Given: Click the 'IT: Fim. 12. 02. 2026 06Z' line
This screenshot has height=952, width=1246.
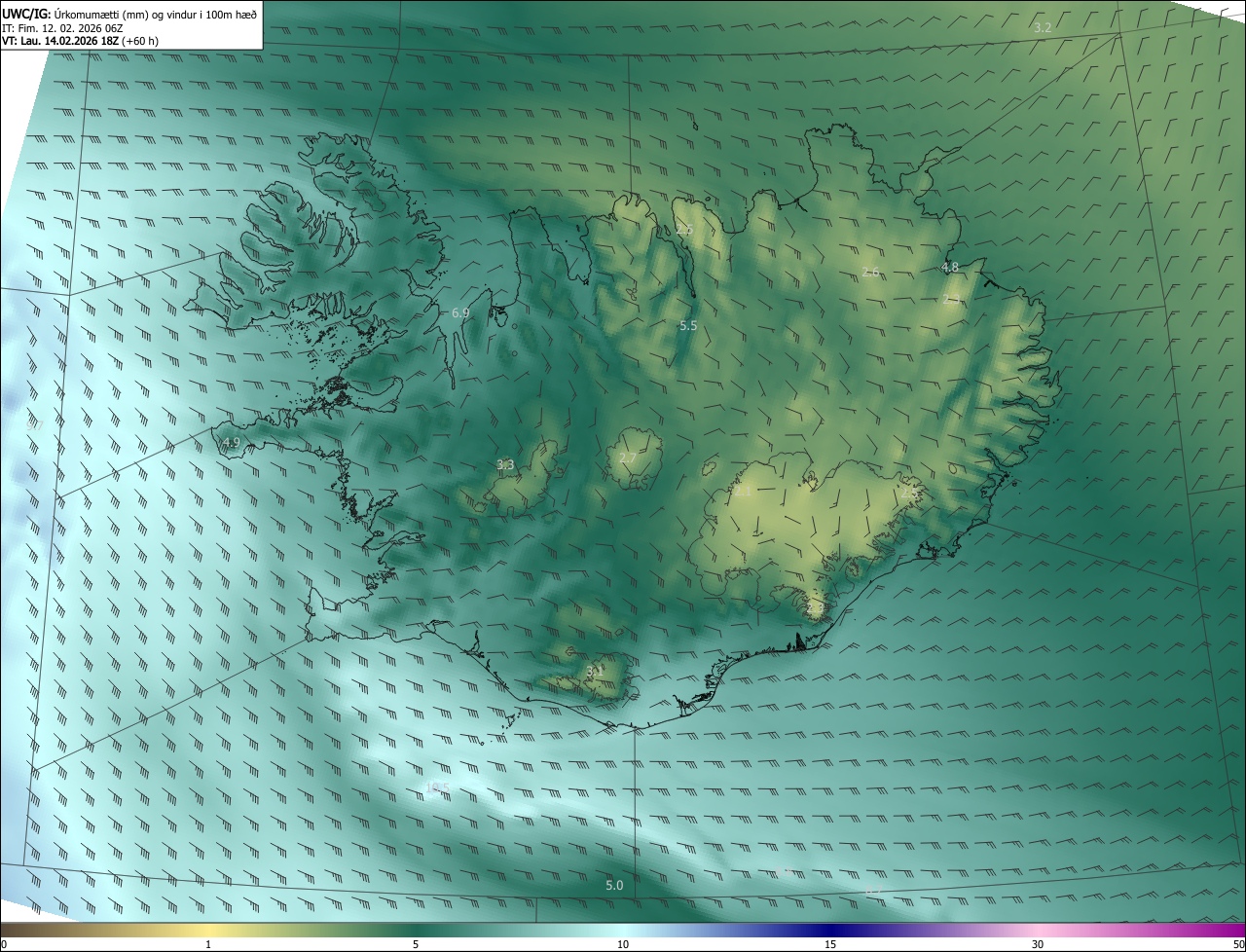Looking at the screenshot, I should pos(62,28).
